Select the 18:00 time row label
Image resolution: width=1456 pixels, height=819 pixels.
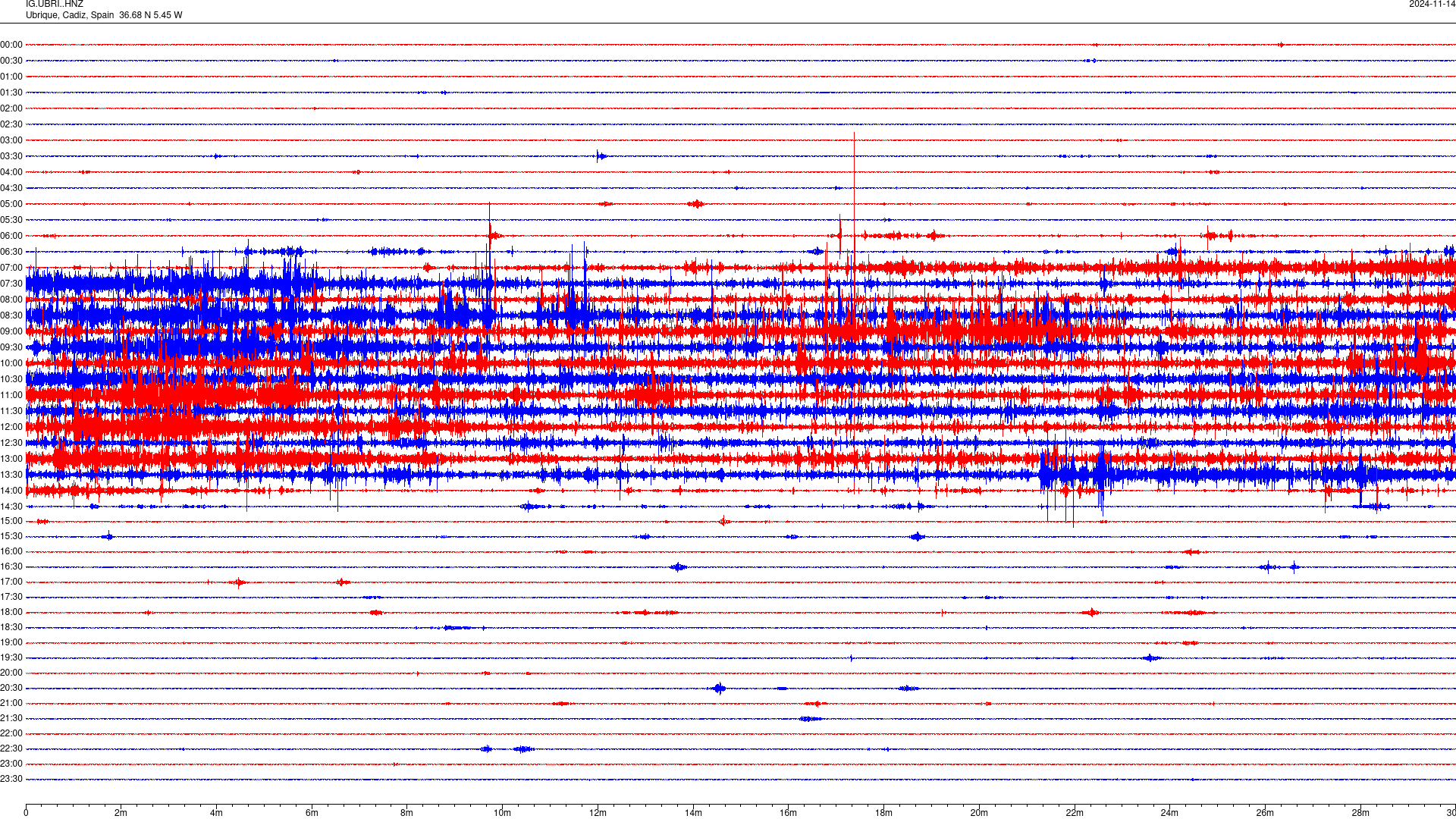point(11,612)
